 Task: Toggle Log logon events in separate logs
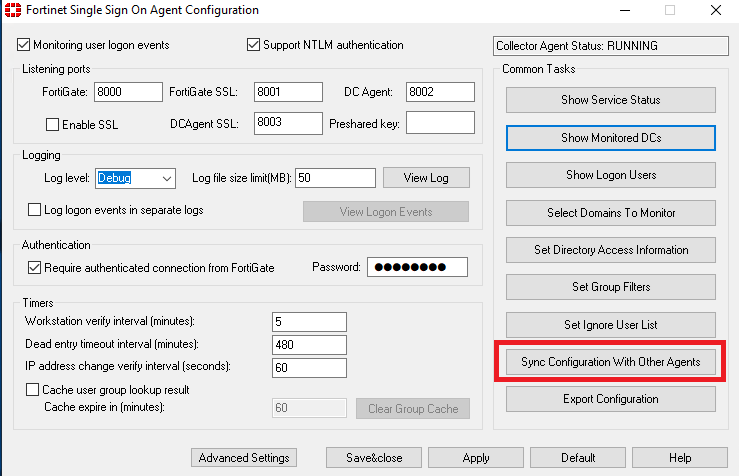34,210
